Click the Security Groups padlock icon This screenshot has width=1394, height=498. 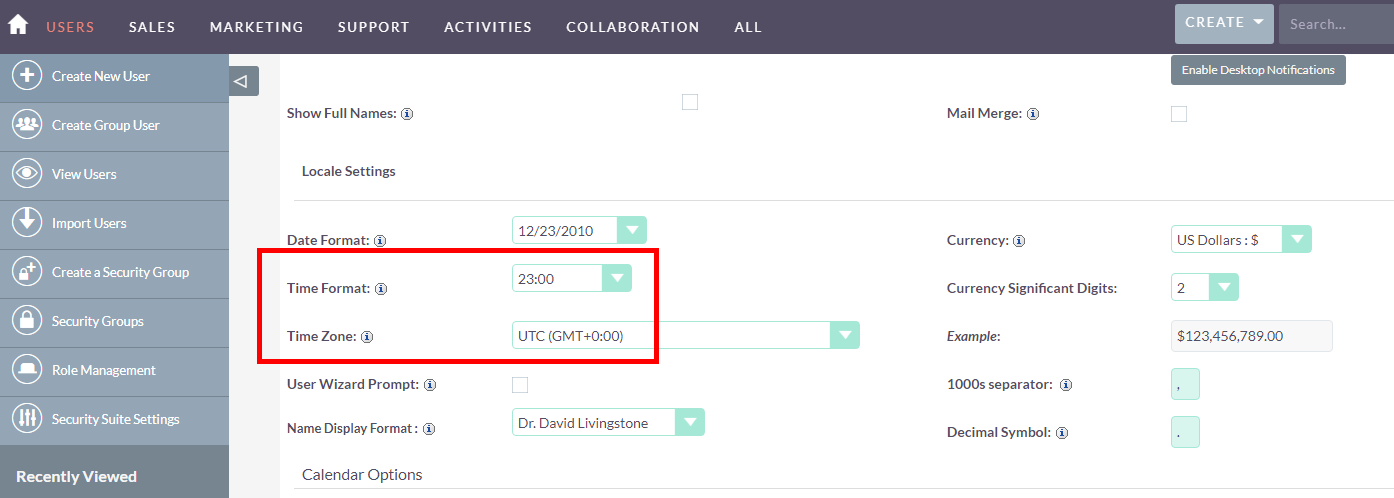click(26, 321)
